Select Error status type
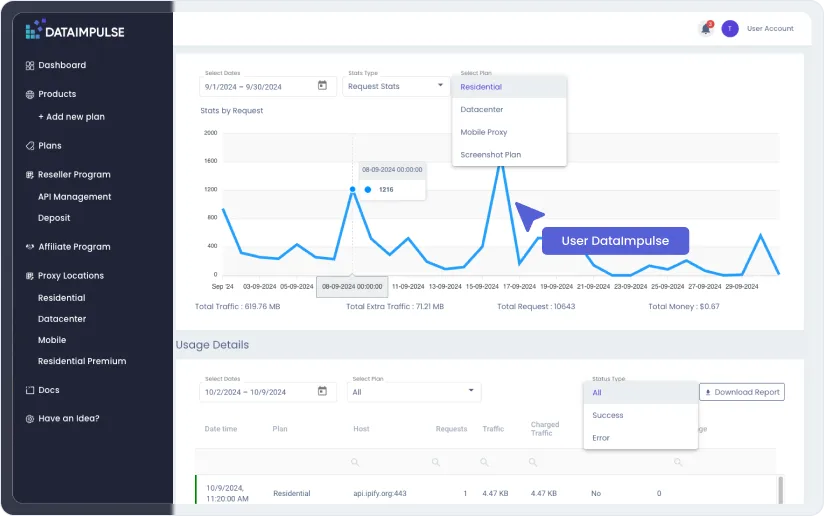The width and height of the screenshot is (824, 516). click(x=641, y=438)
